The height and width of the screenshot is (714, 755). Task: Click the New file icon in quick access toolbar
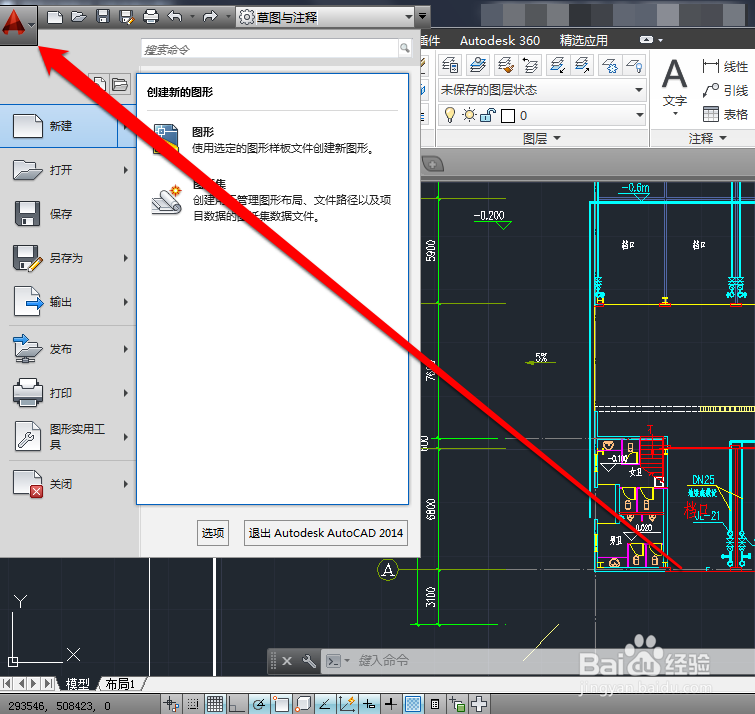pos(55,17)
